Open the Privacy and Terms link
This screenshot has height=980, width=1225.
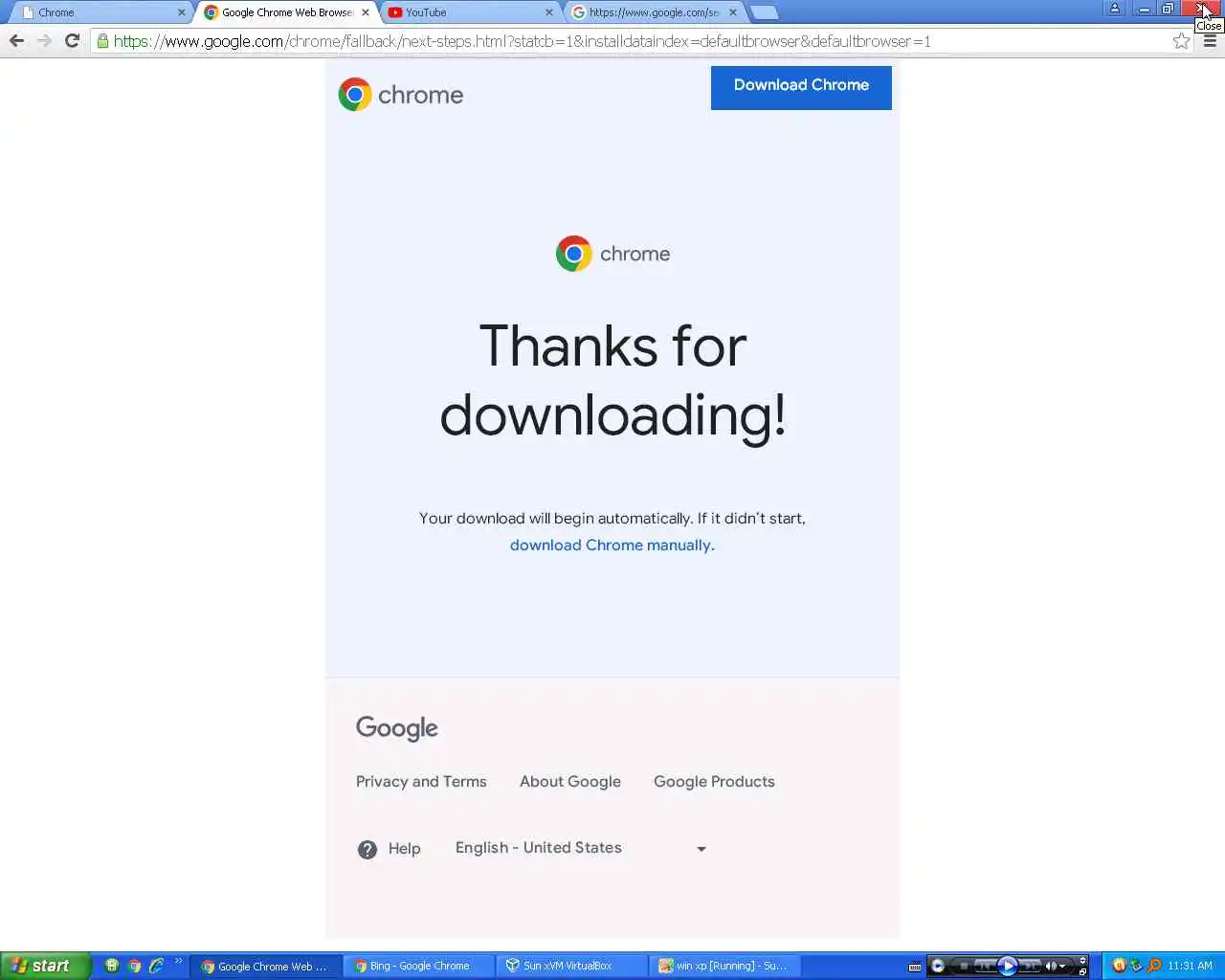point(421,781)
